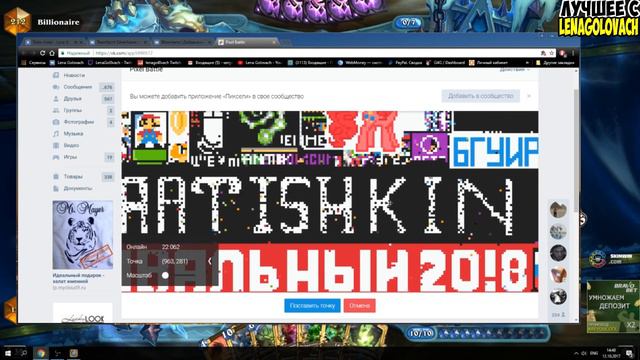Click the translate icon in address bar

543,53
